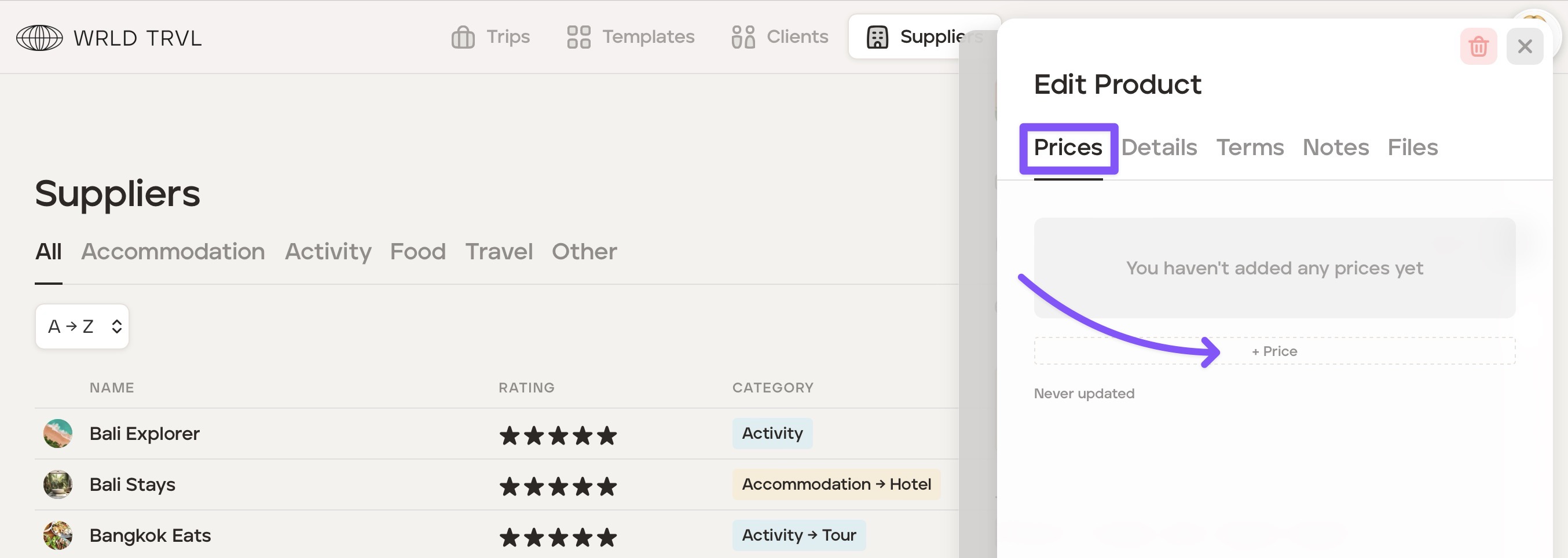Click the Bali Explorer supplier avatar
1568x558 pixels.
(58, 434)
